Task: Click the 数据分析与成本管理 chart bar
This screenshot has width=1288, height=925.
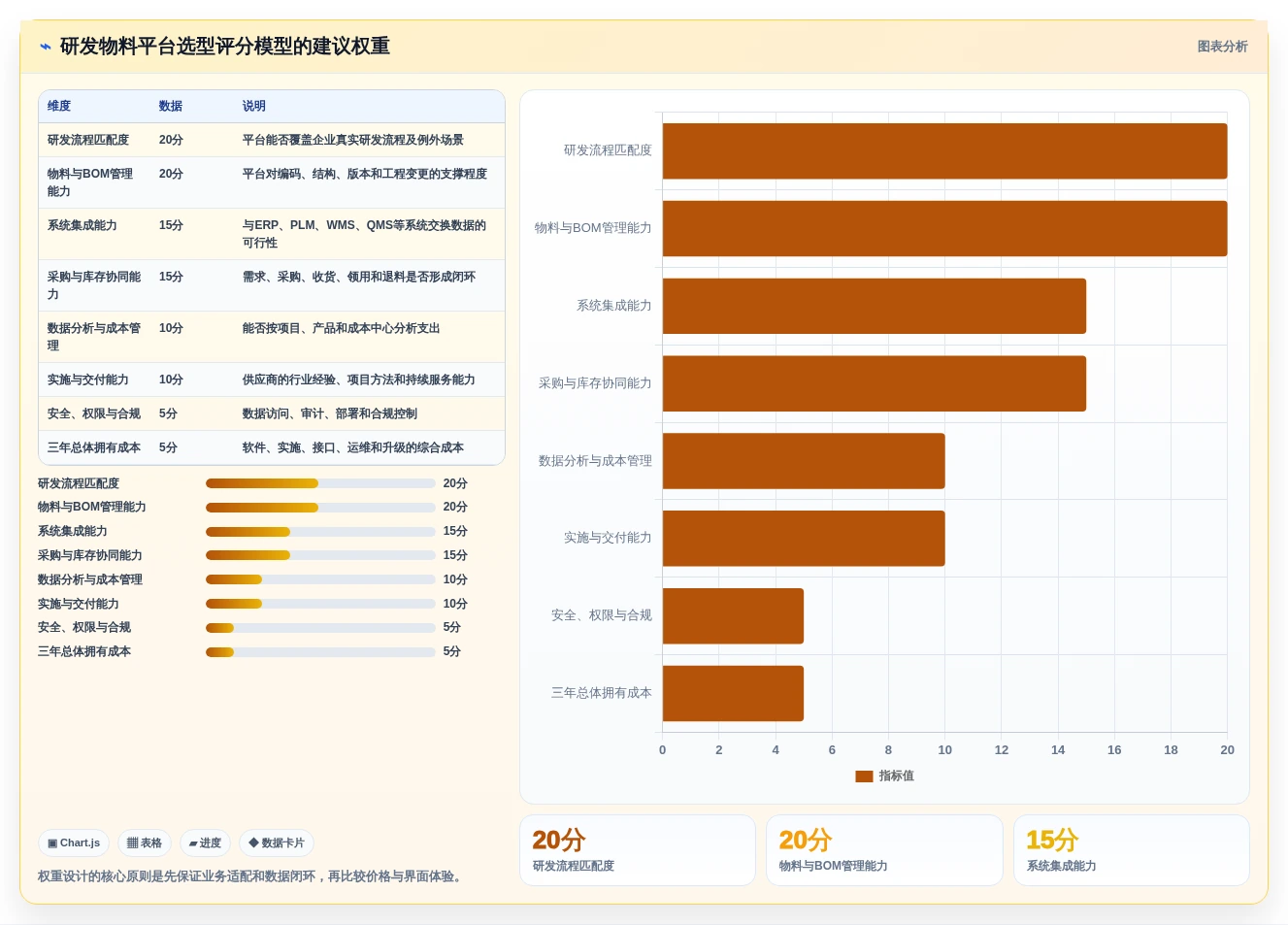Action: pos(804,461)
